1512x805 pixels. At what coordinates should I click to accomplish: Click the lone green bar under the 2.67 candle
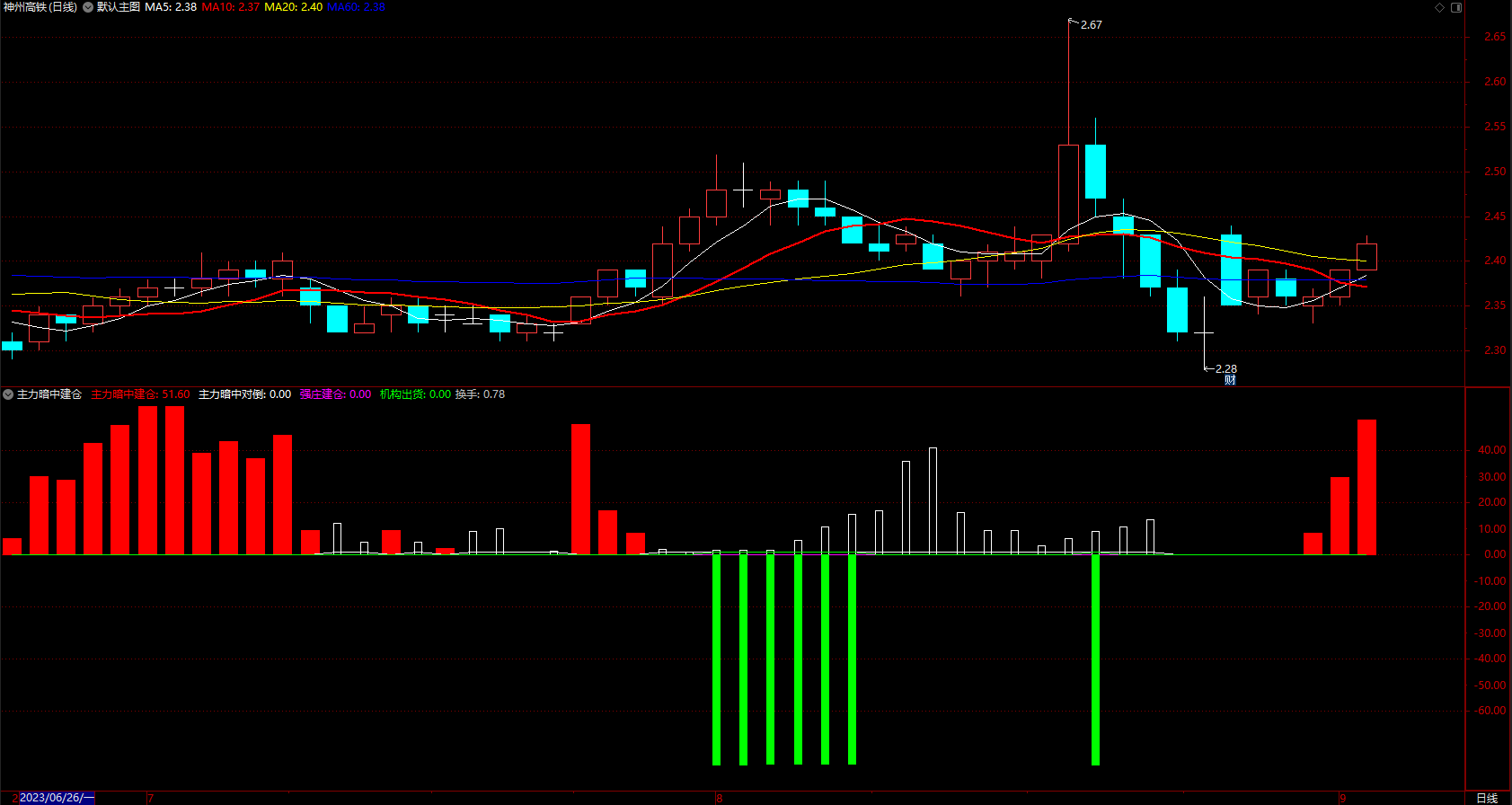coord(1095,659)
